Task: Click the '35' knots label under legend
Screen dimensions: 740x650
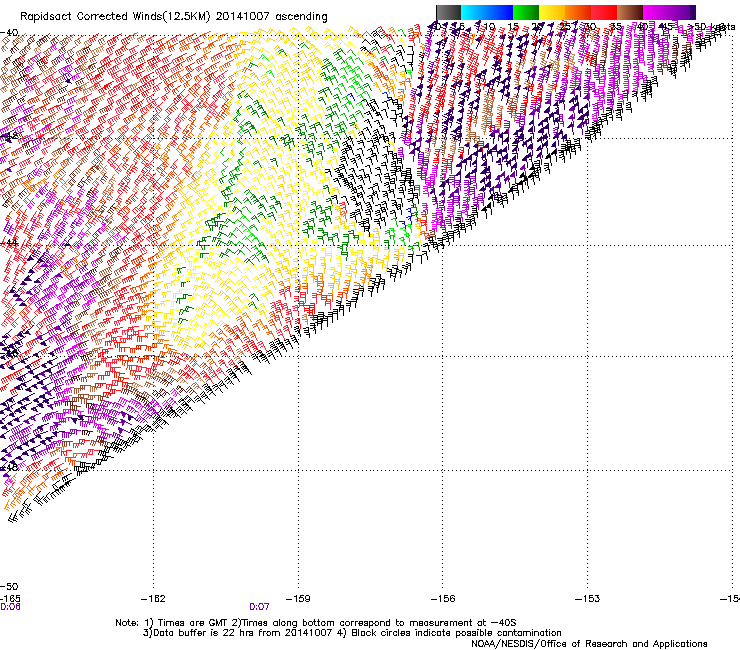Action: click(616, 27)
